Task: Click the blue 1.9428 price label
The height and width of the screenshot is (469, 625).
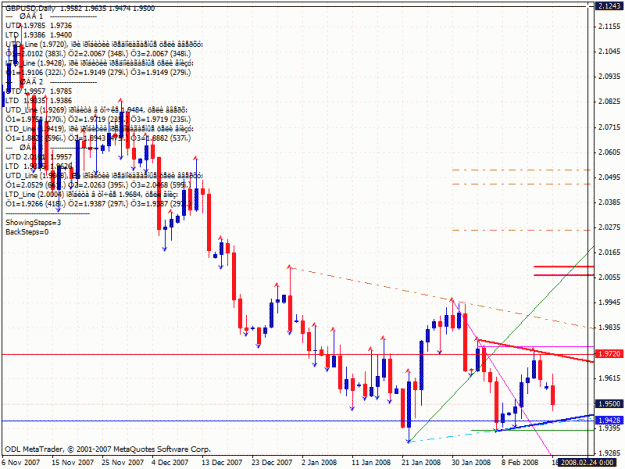Action: click(x=609, y=420)
